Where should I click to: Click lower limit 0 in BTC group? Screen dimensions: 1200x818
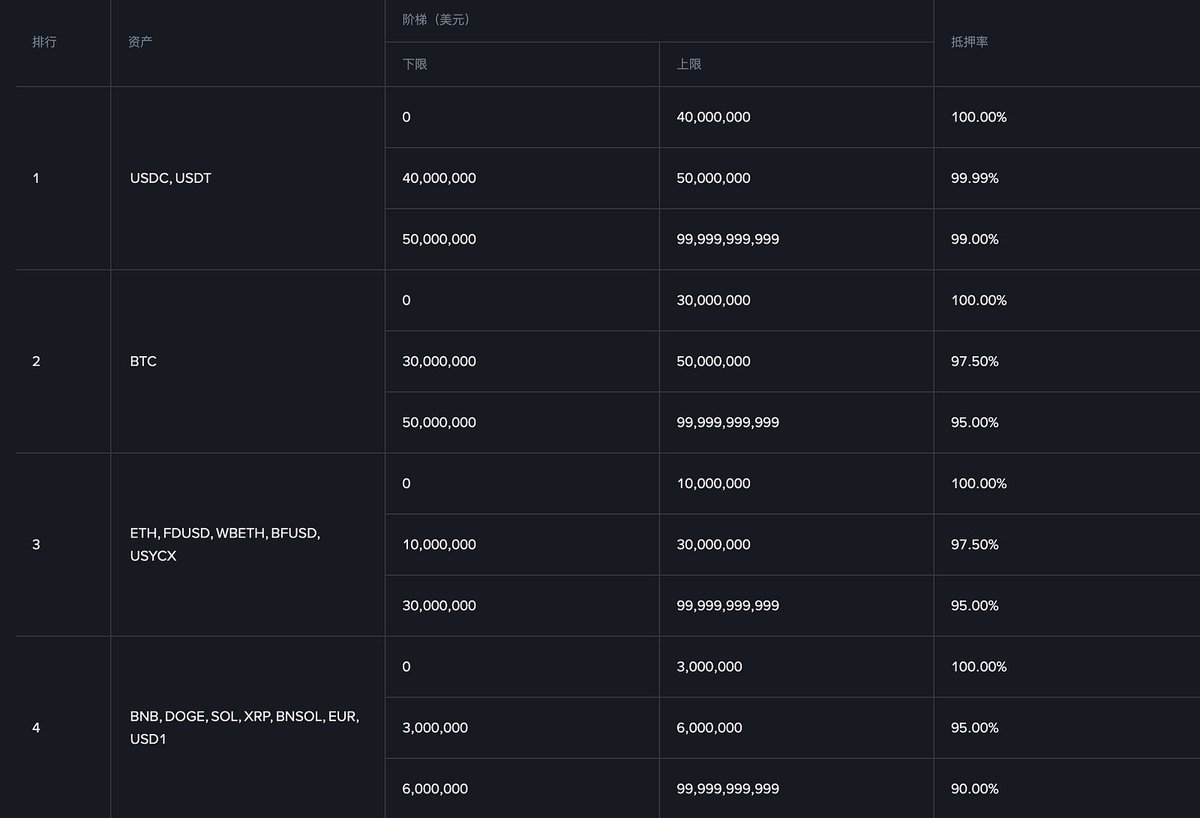pyautogui.click(x=406, y=300)
